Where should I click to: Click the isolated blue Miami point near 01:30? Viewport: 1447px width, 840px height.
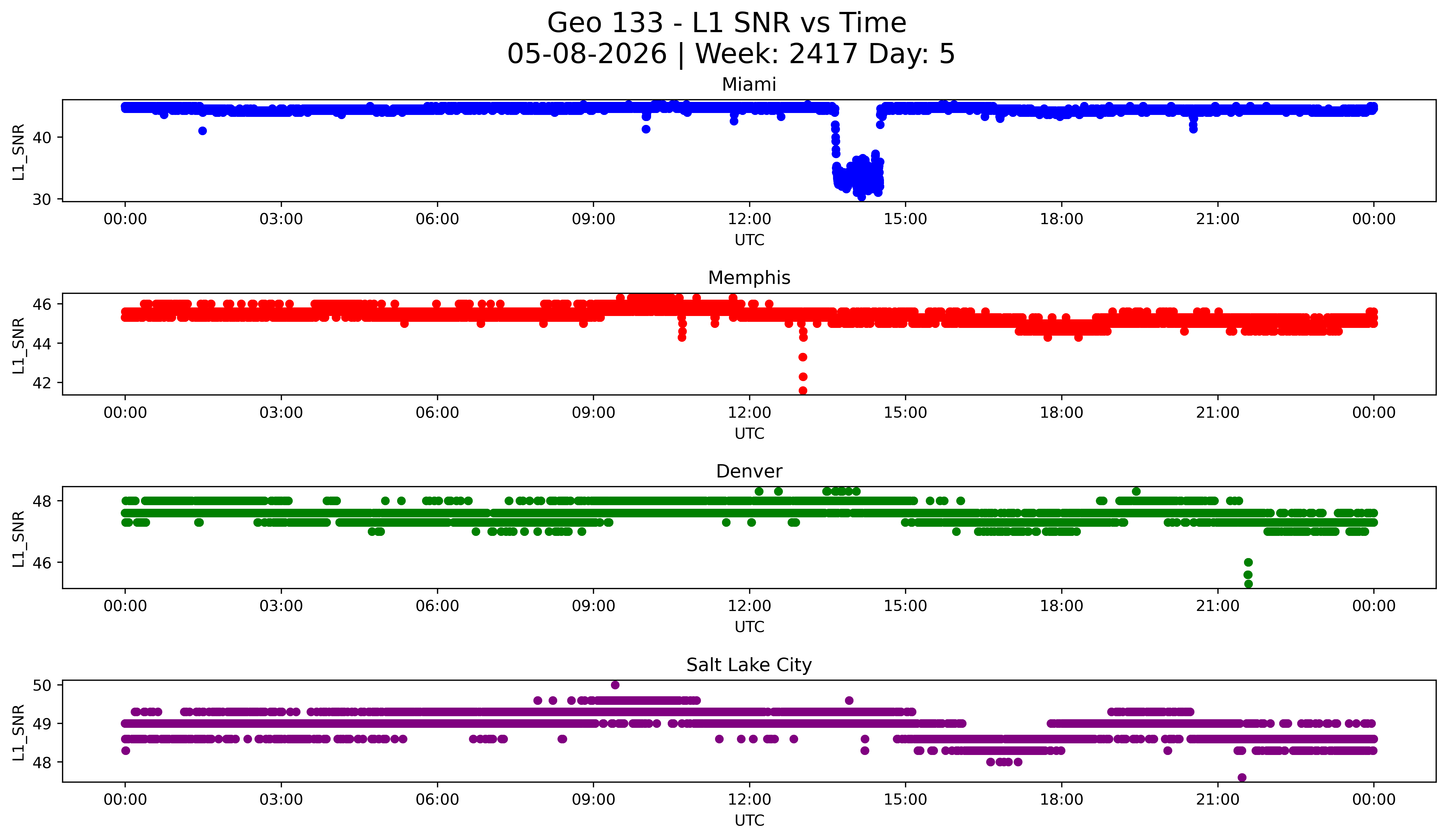pos(202,131)
